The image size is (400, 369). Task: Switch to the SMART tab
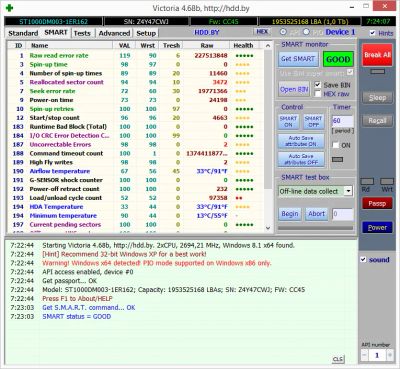coord(56,33)
